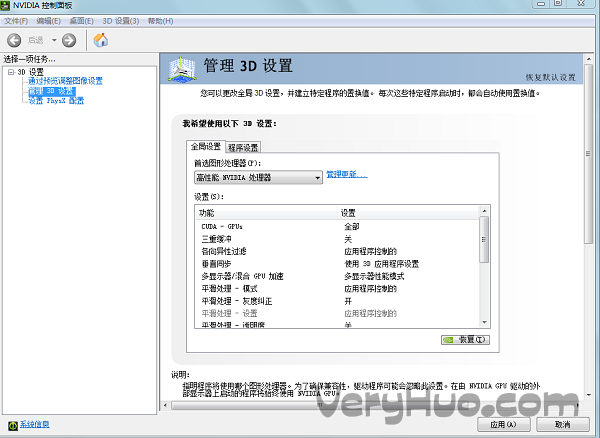Select the 垂直同步 setting row

(x=217, y=264)
